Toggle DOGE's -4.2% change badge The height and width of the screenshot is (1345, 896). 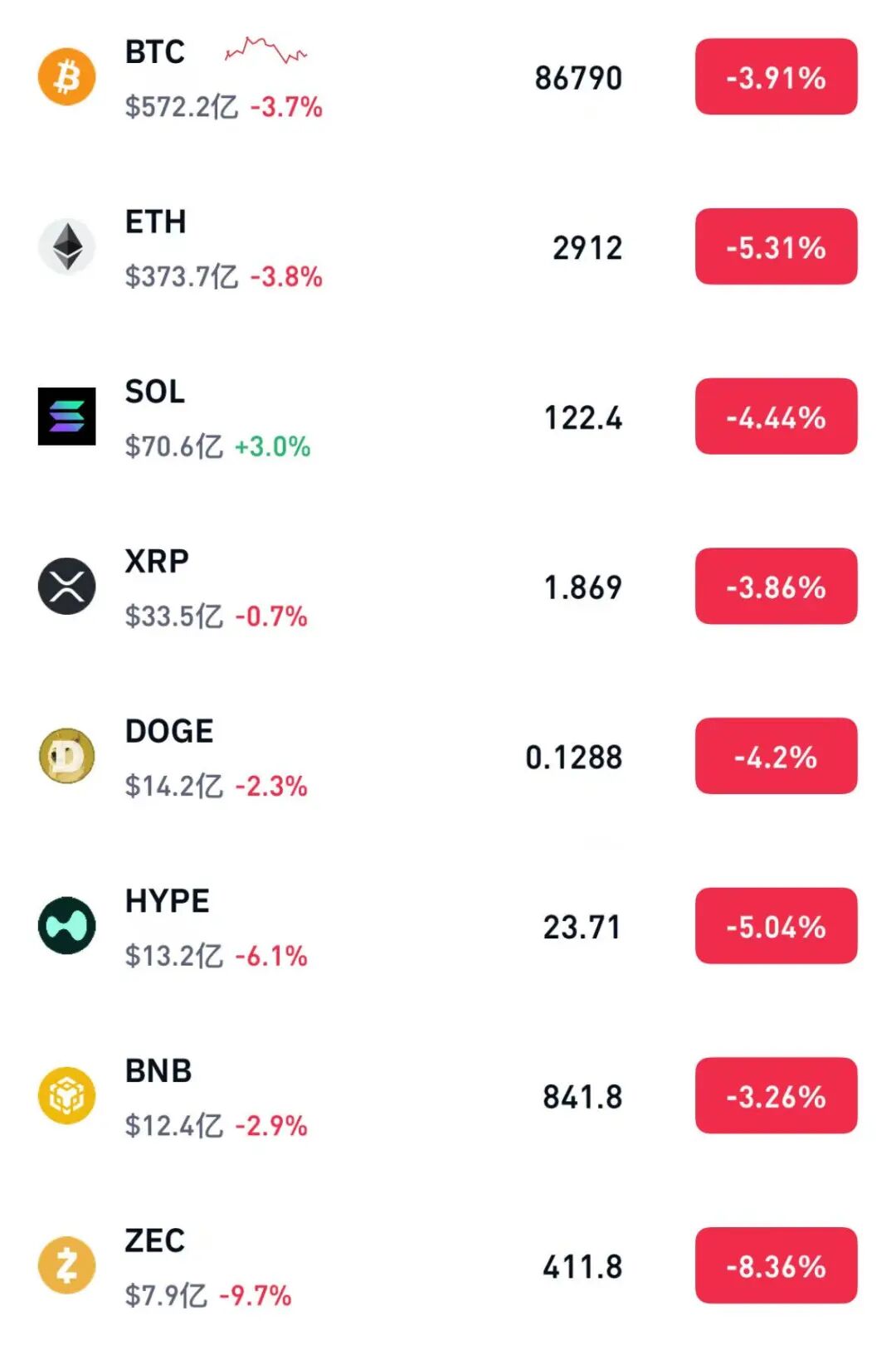[776, 756]
